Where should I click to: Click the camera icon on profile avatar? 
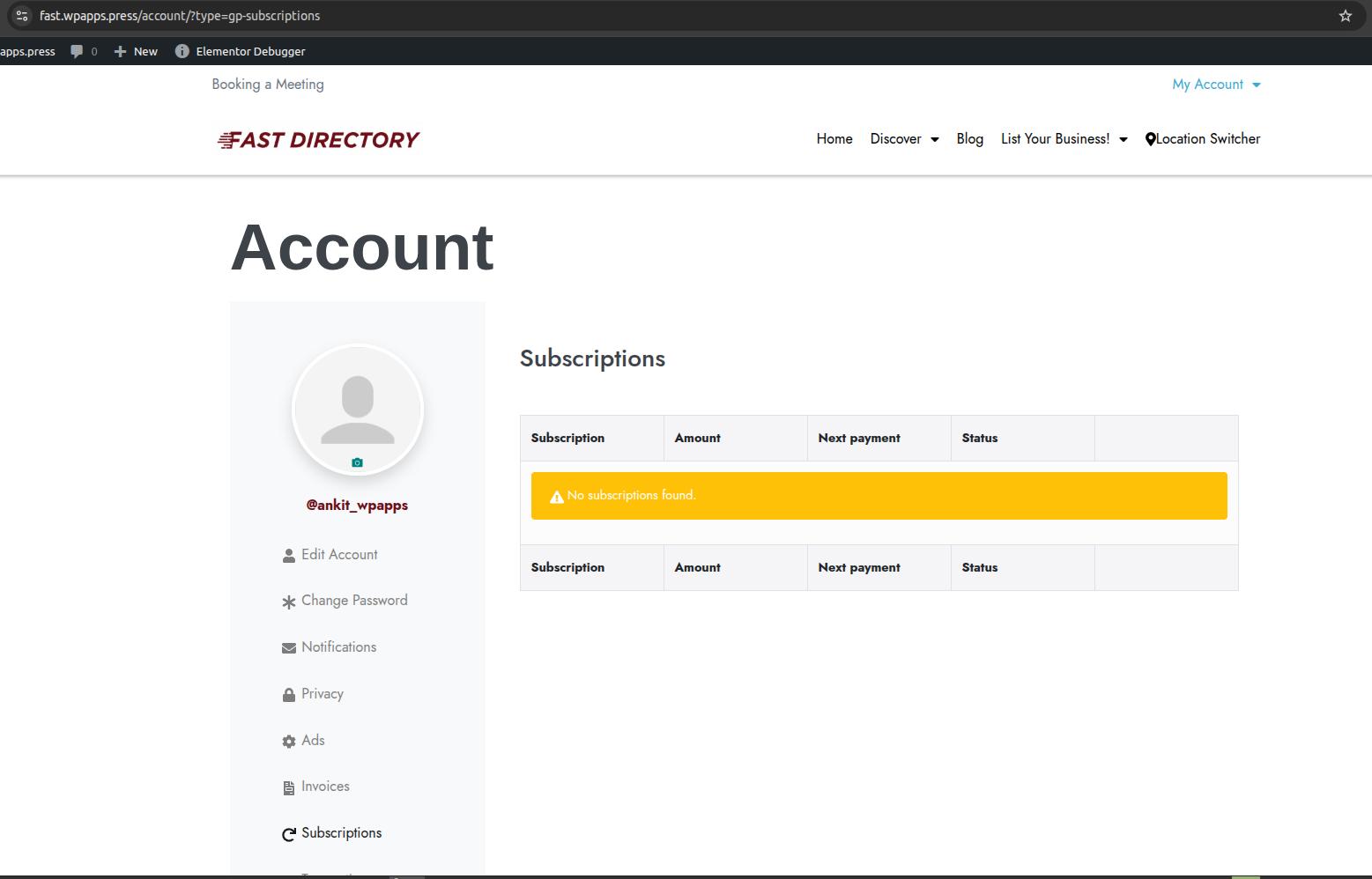click(x=357, y=462)
